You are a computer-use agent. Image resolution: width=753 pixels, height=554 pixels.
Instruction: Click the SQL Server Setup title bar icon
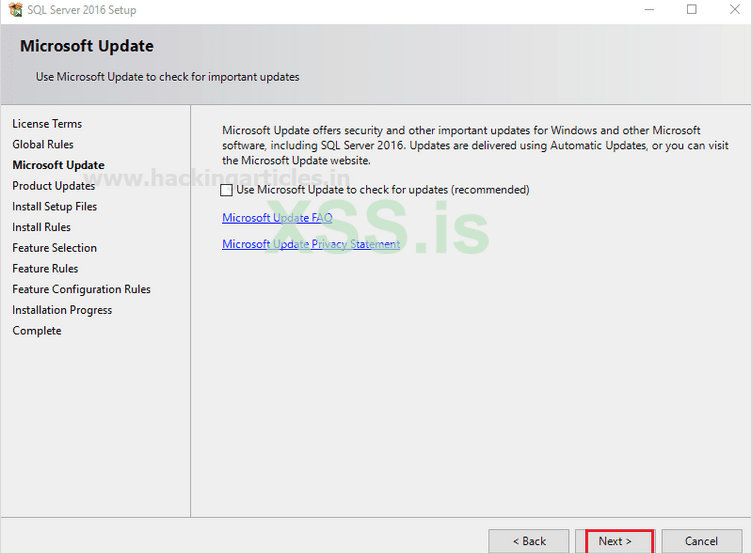15,10
